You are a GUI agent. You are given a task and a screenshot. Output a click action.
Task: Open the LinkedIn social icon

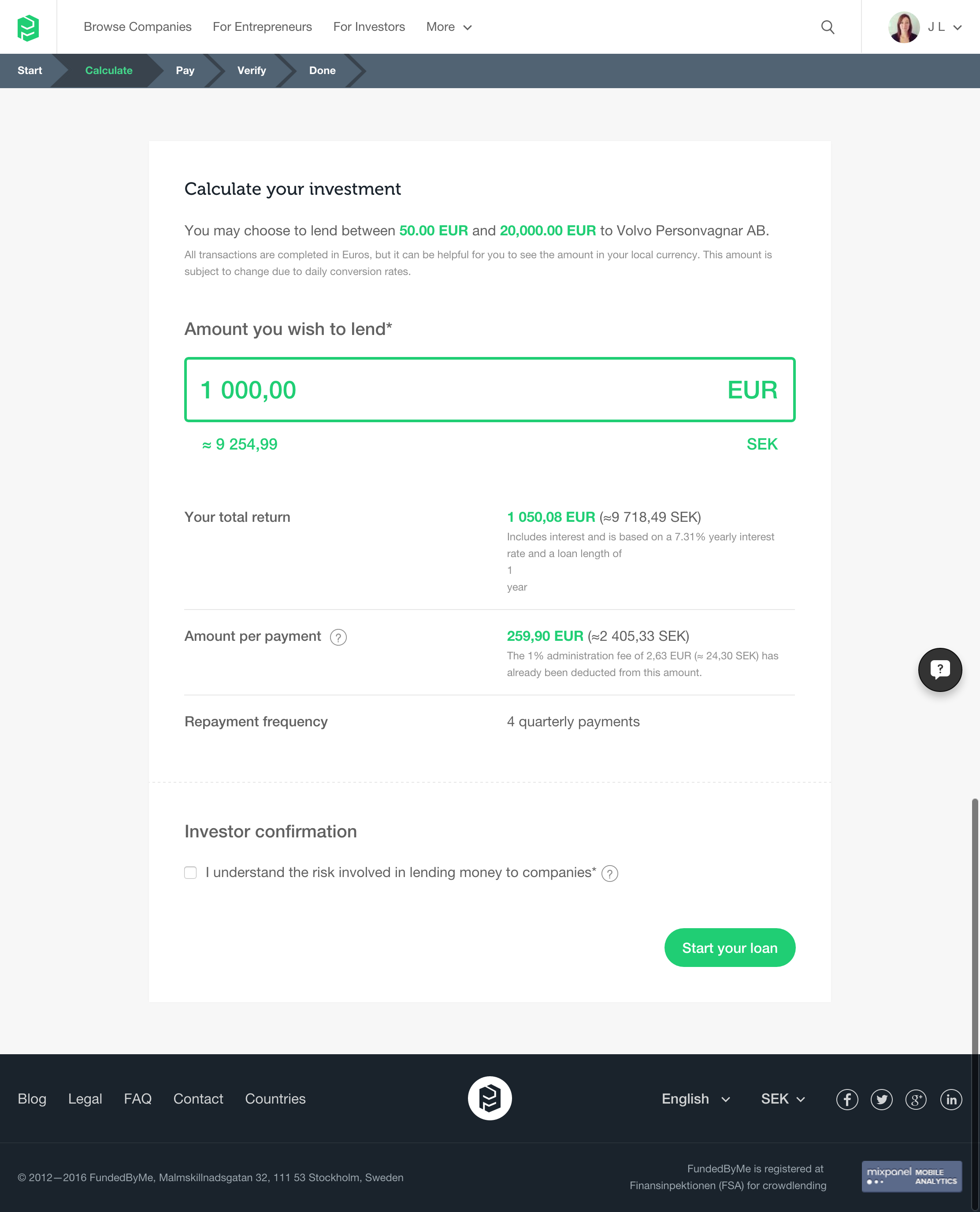click(x=951, y=1099)
